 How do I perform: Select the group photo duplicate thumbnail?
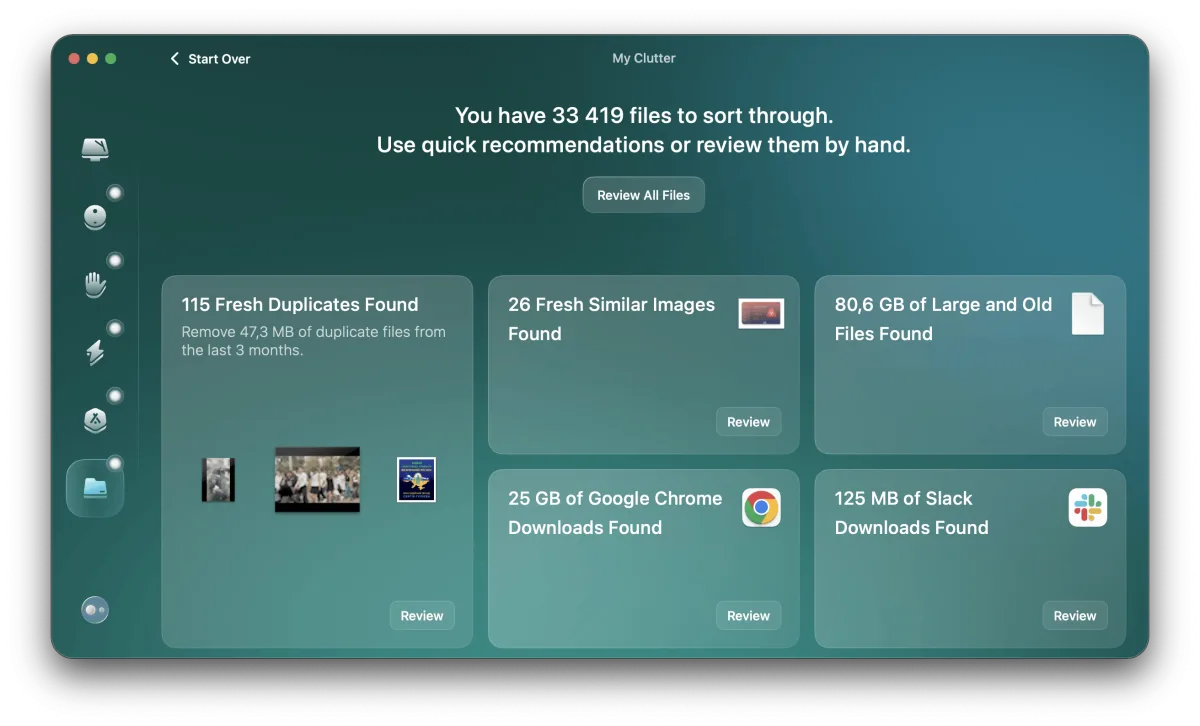pos(317,480)
